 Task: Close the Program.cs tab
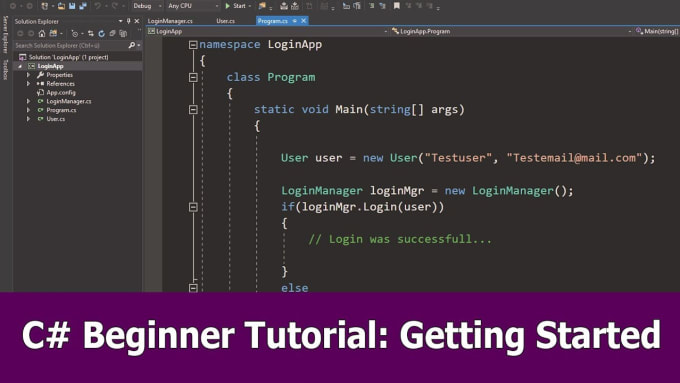click(x=304, y=21)
